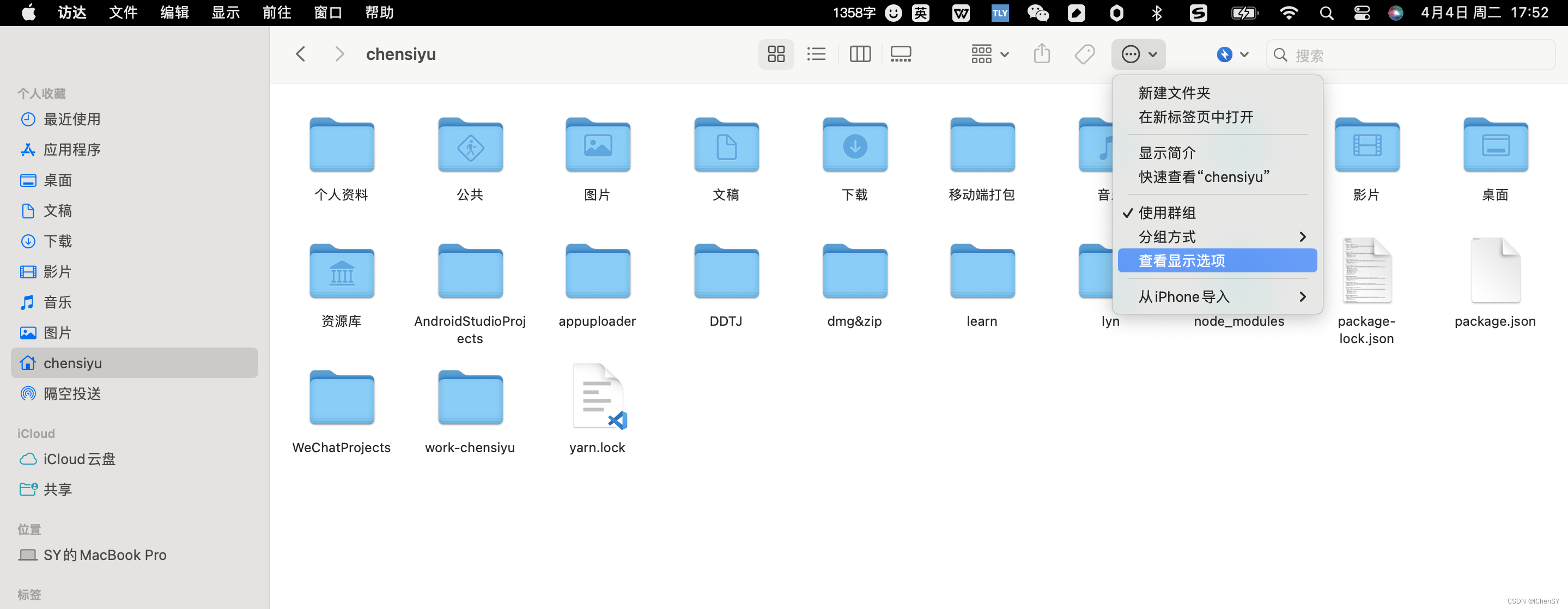Open the group-by toolbar dropdown

990,54
